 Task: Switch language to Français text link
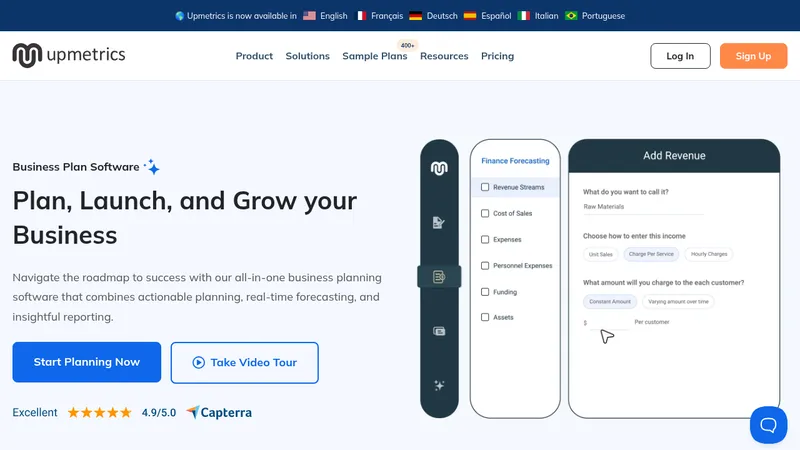387,16
